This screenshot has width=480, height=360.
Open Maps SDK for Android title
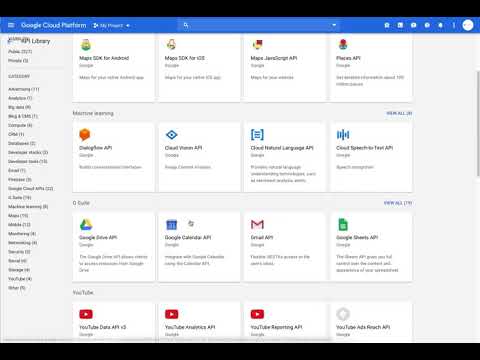point(104,58)
